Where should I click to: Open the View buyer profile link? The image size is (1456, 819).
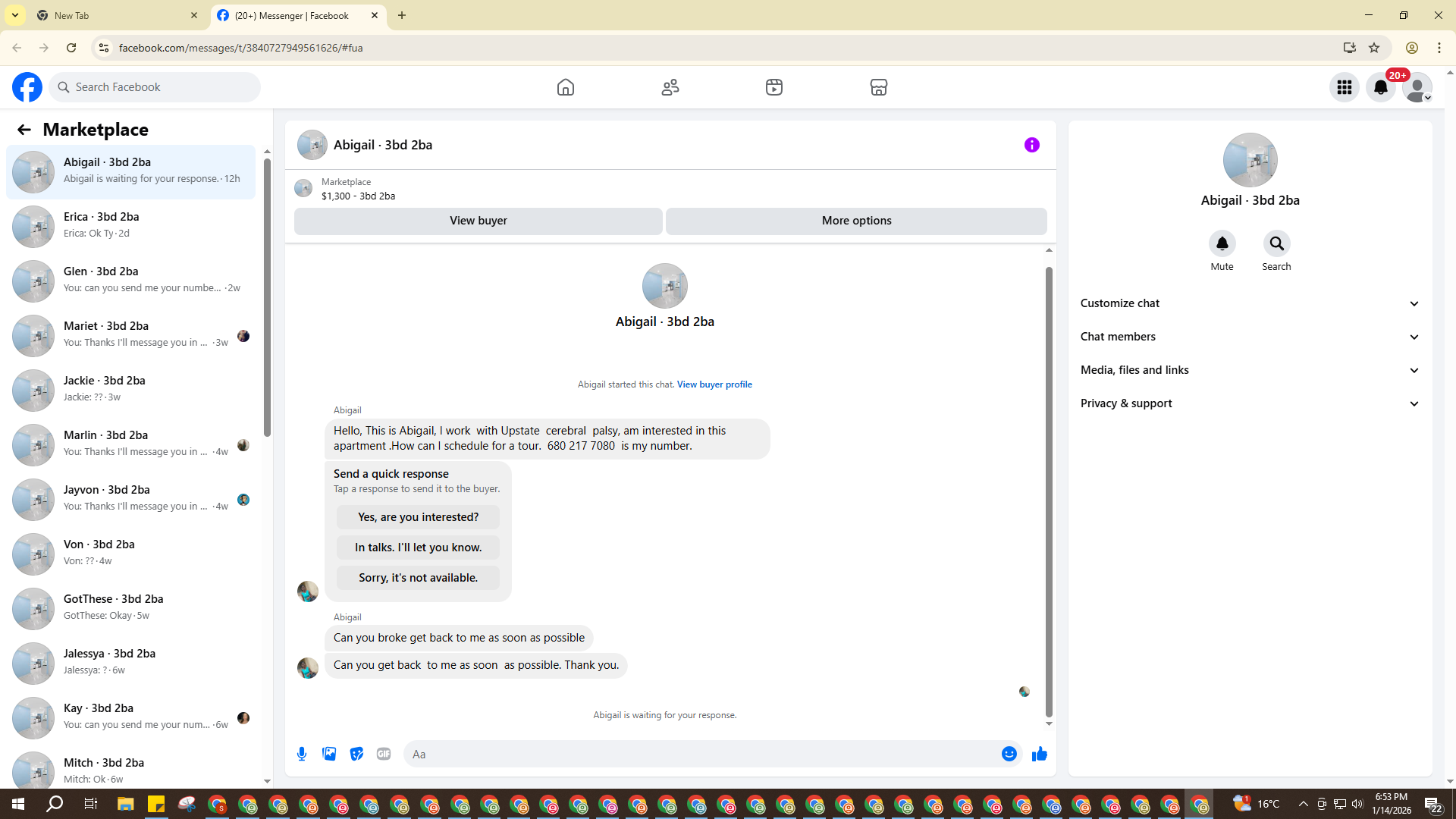coord(714,384)
